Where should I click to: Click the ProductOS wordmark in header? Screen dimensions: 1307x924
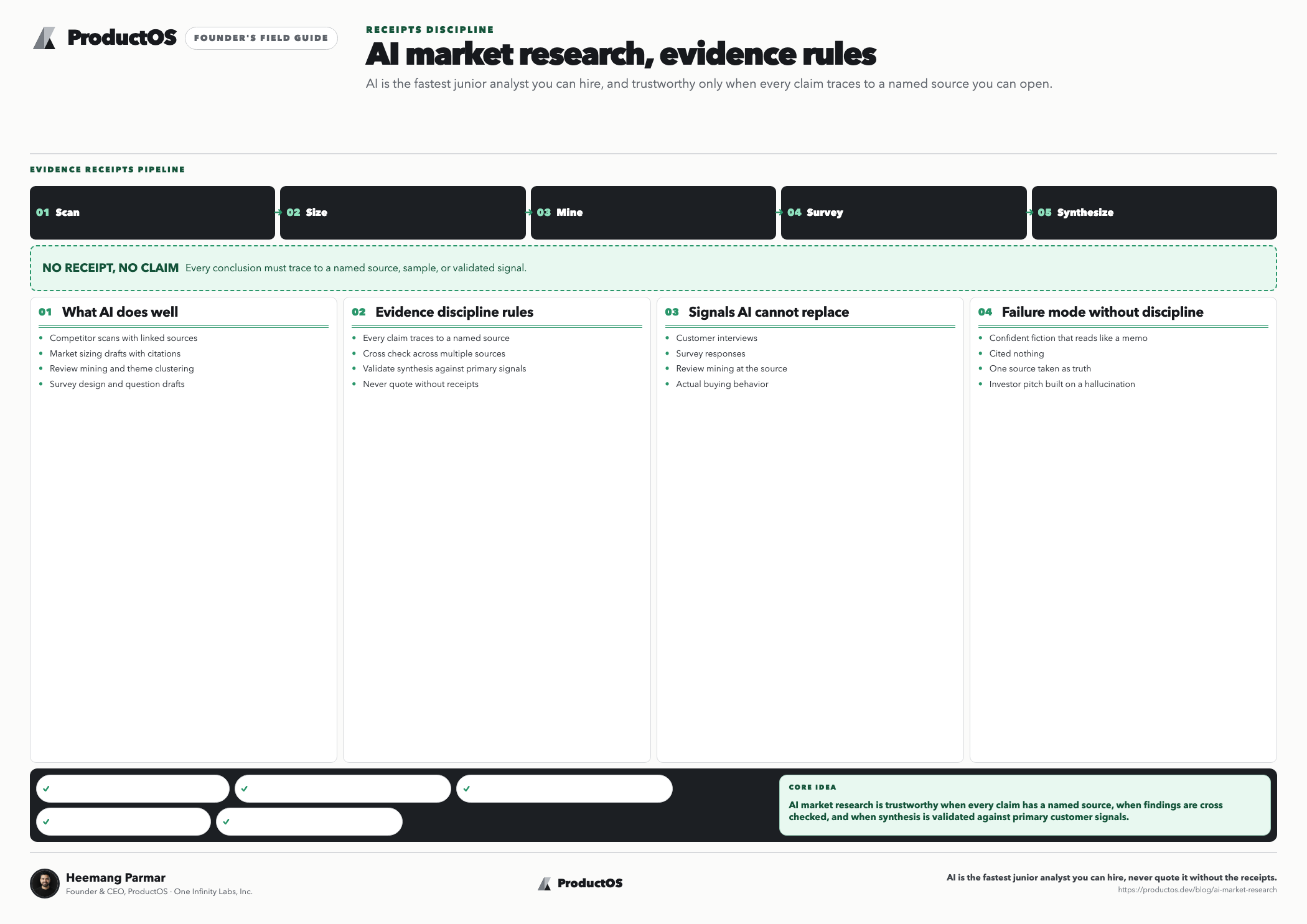point(122,38)
